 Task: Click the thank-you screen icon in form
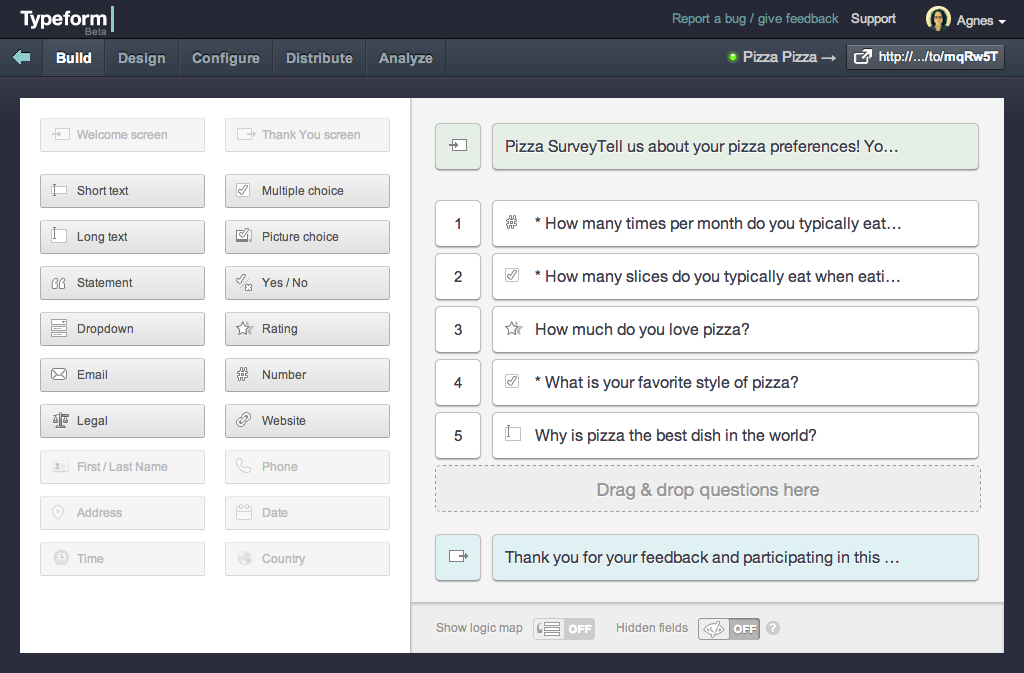[x=458, y=557]
